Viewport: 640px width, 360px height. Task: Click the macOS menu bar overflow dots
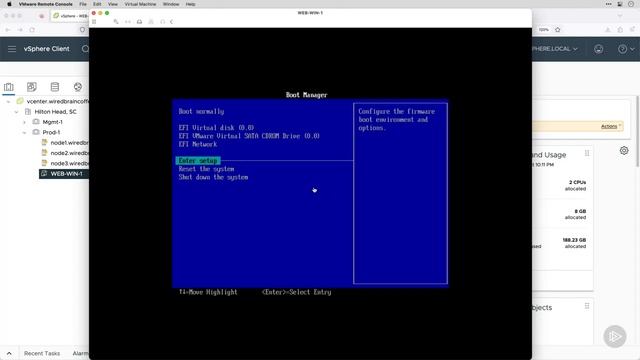(609, 4)
